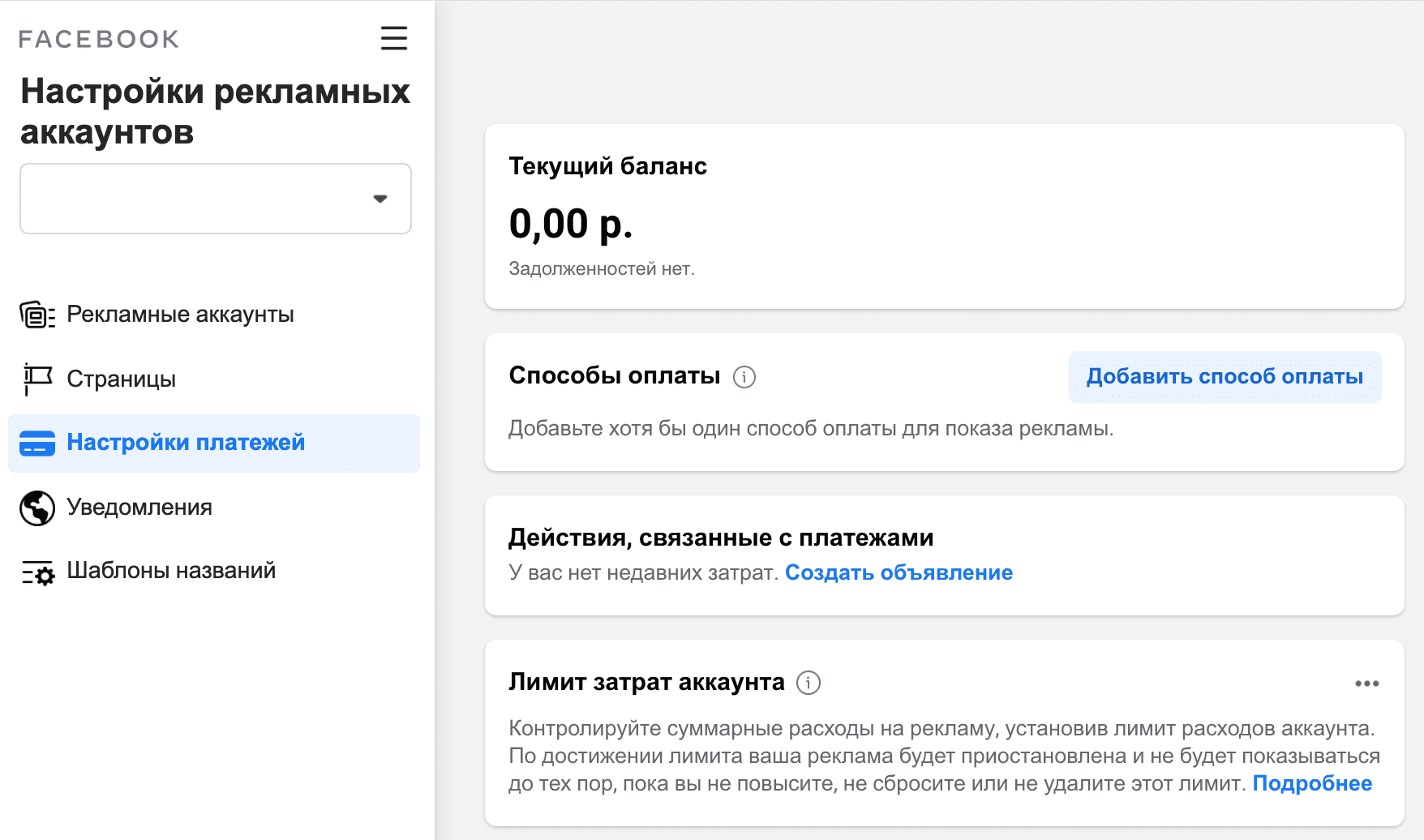The width and height of the screenshot is (1424, 840).
Task: Go to Страницы menu item
Action: tap(122, 379)
